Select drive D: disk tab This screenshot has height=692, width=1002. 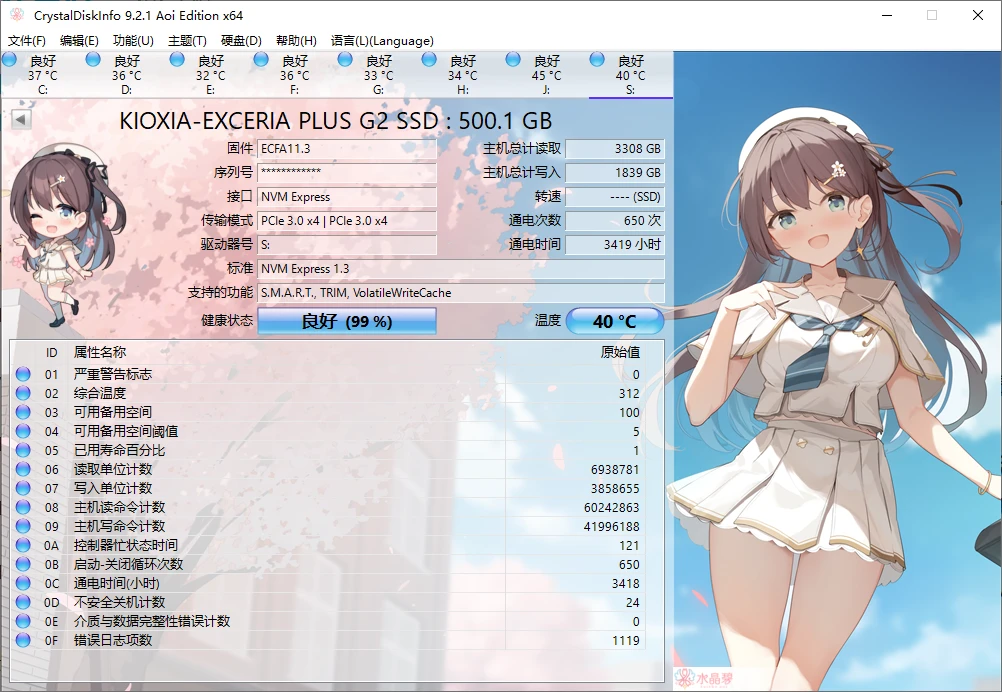[127, 75]
